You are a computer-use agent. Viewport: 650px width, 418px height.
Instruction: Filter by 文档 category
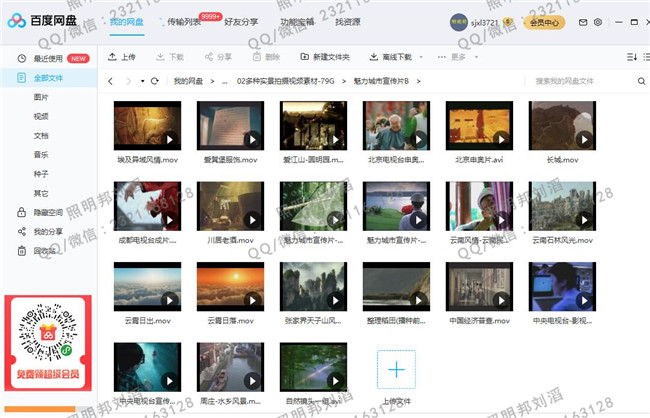click(x=41, y=136)
